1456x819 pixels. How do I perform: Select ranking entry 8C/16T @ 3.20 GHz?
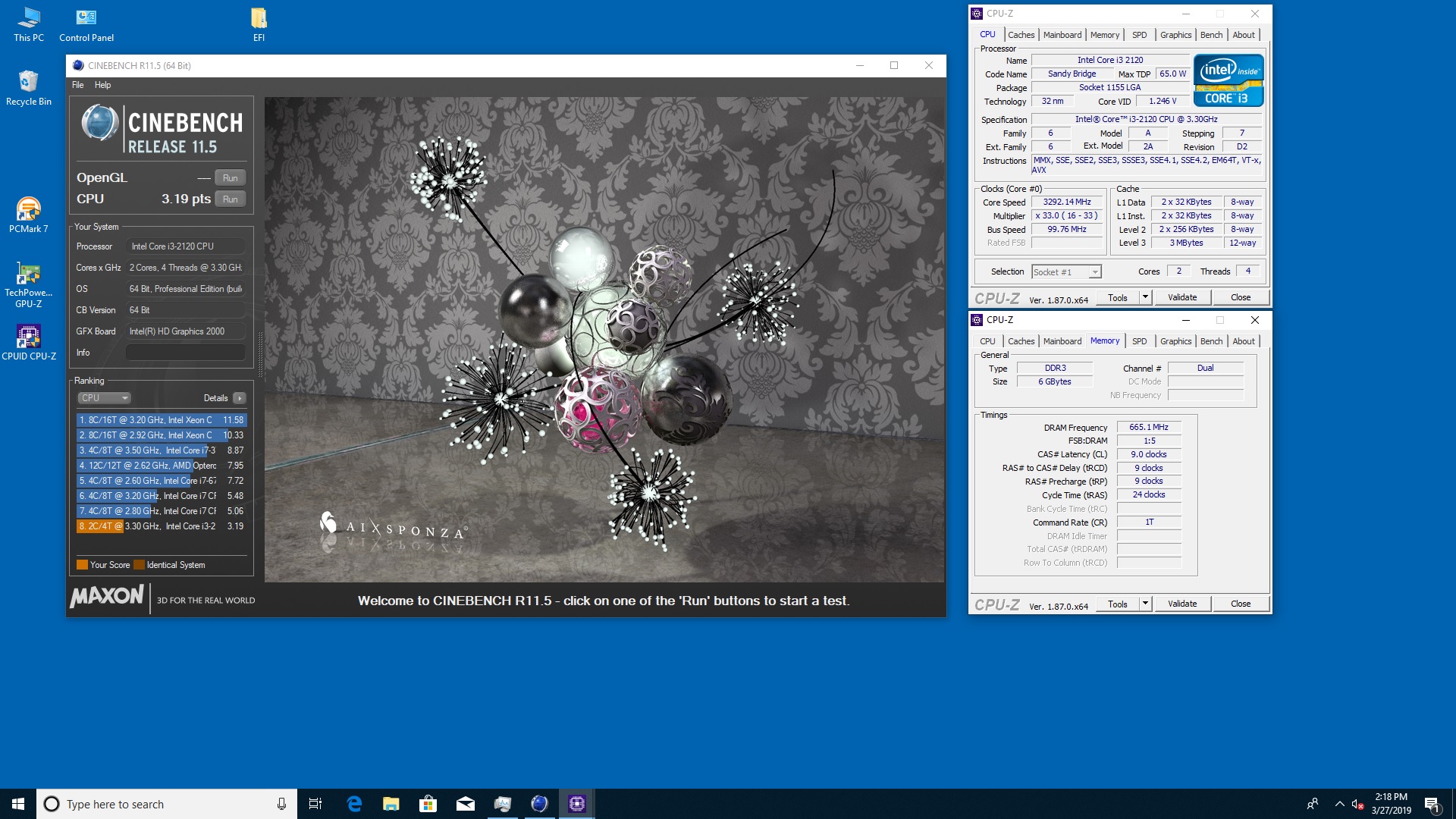[x=162, y=420]
